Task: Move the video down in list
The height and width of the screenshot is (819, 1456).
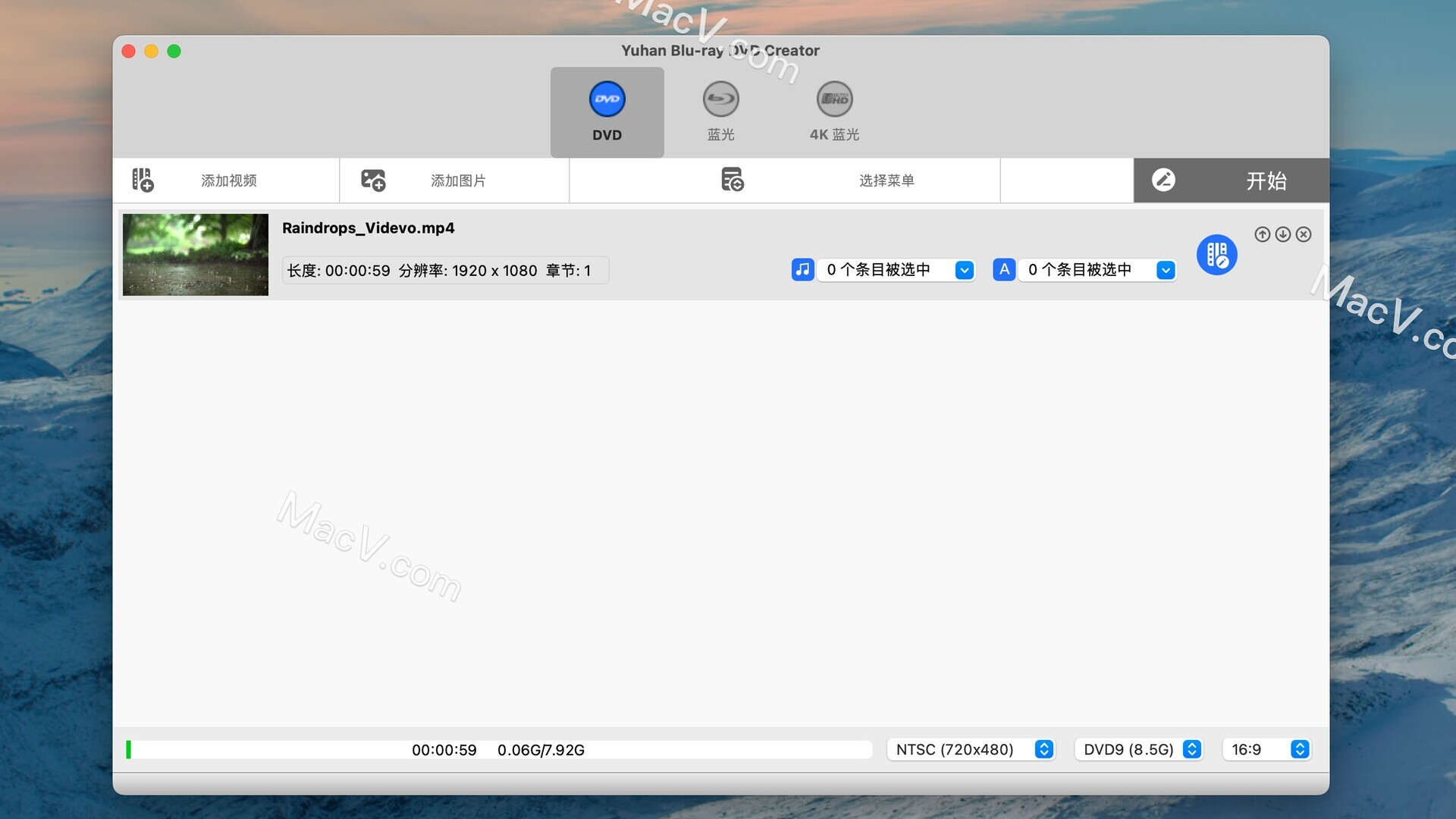Action: 1282,234
